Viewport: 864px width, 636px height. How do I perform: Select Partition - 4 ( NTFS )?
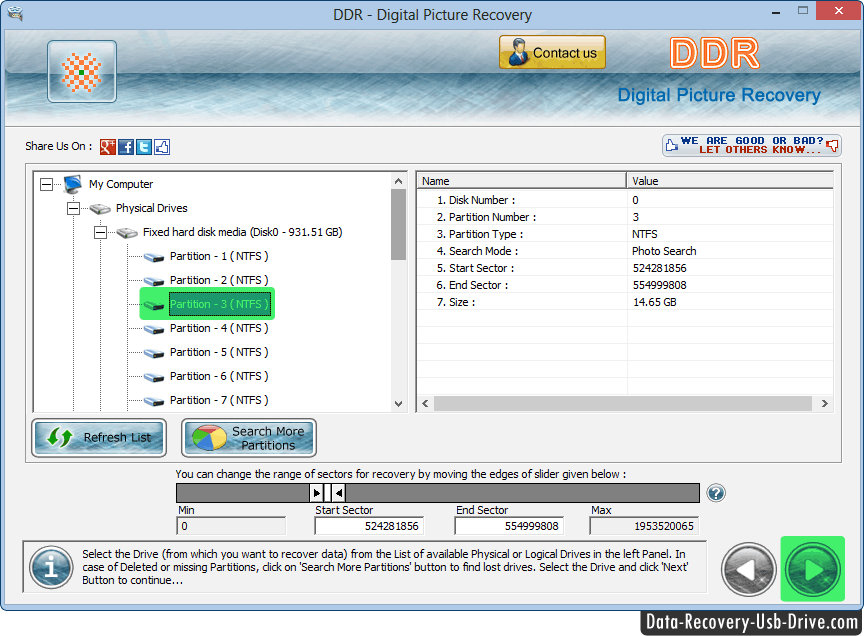point(219,328)
